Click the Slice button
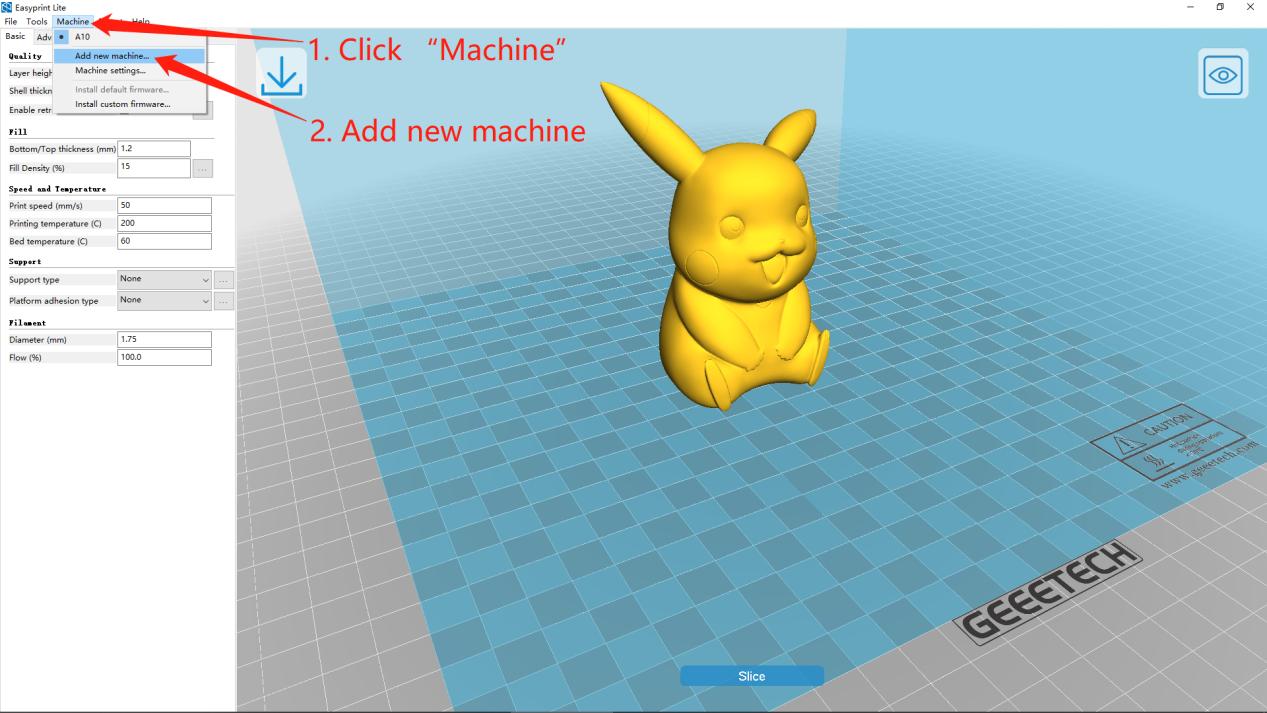Screen dimensions: 1267x713 coord(752,676)
